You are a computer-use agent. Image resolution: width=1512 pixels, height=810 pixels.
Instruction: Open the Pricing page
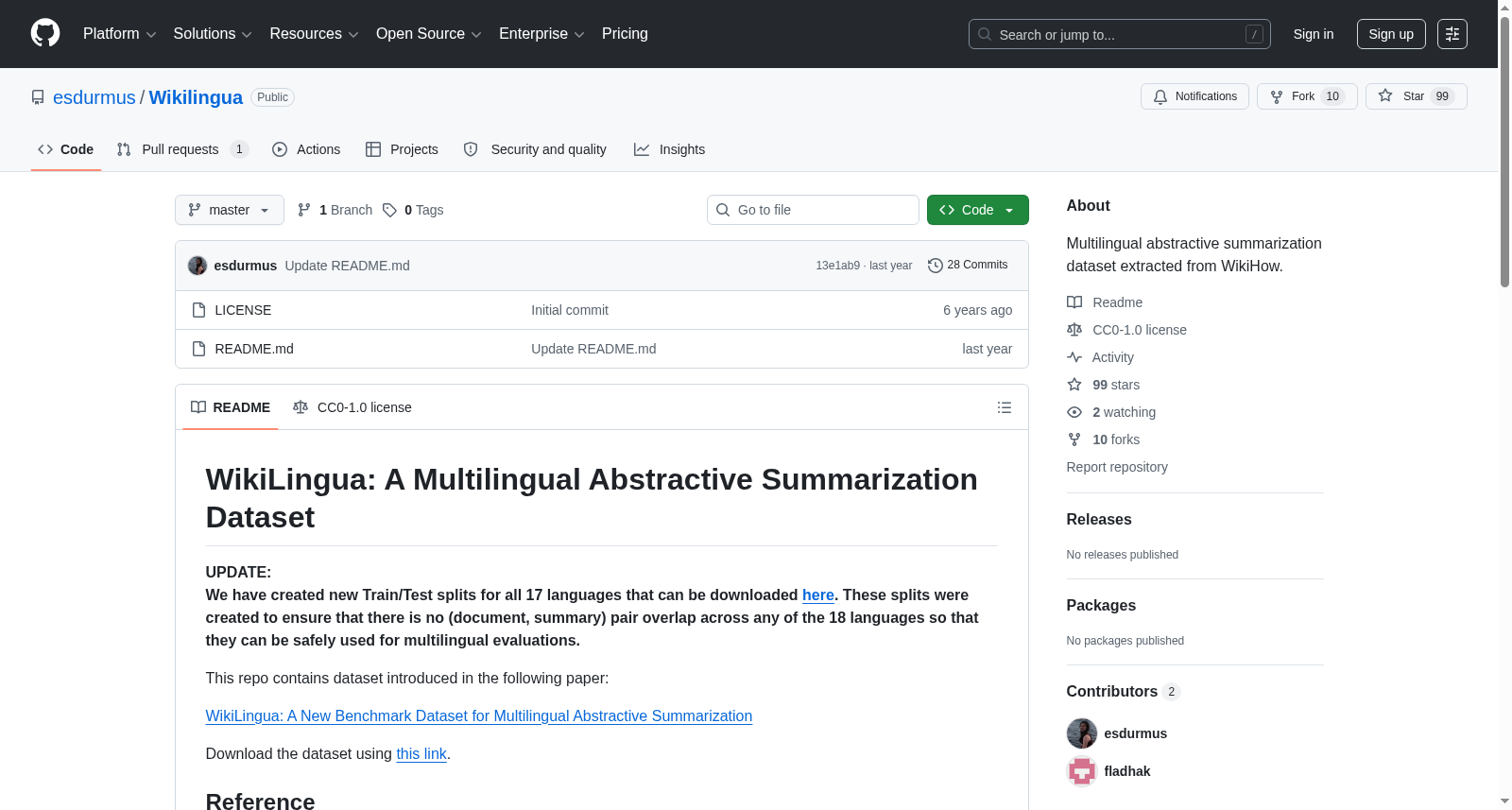coord(625,34)
